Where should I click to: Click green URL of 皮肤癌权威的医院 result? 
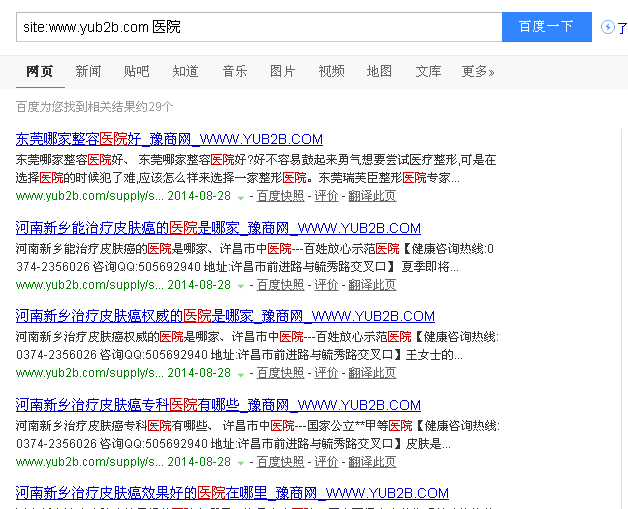(x=90, y=373)
